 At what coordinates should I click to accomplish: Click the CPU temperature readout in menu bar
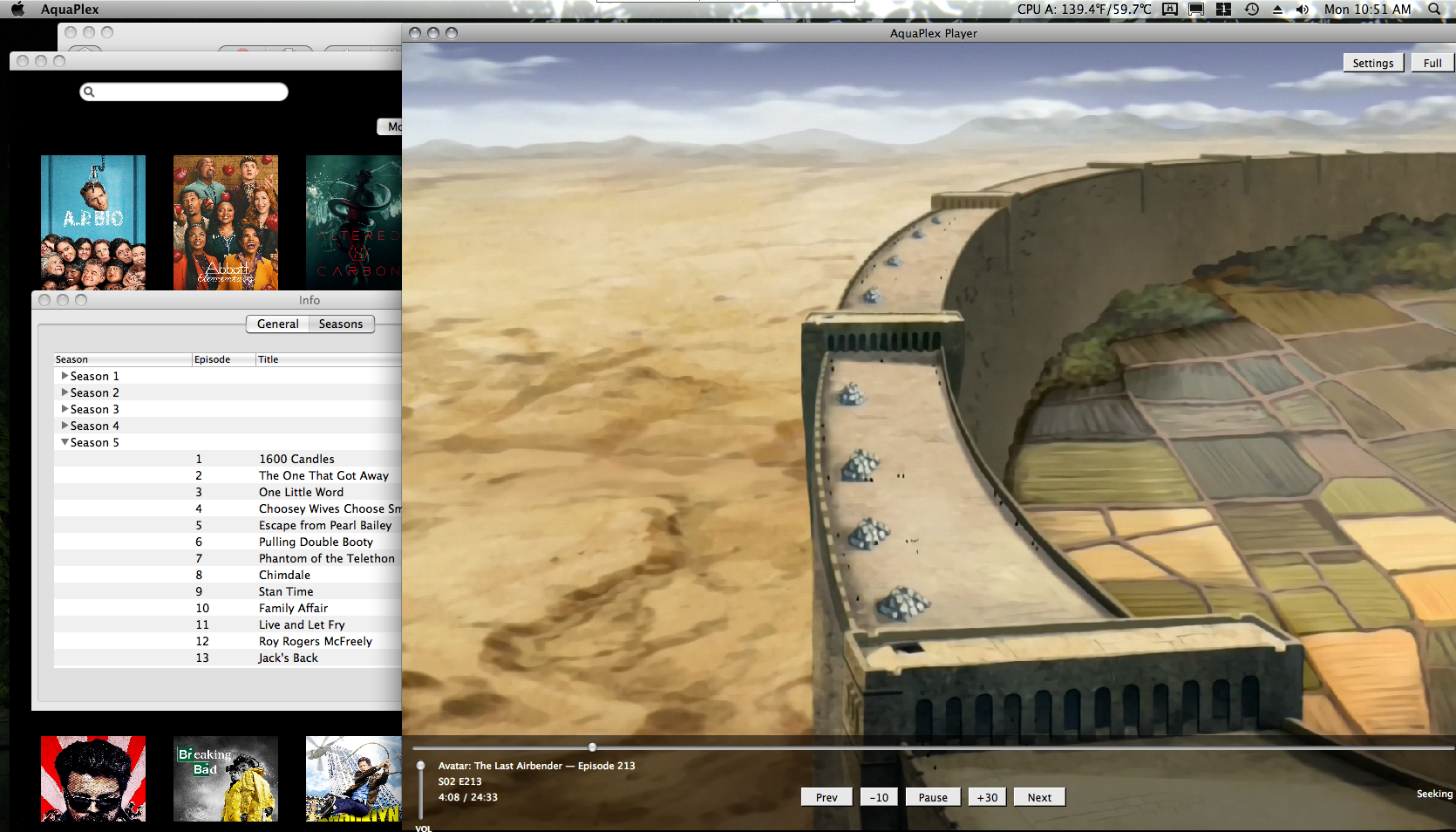click(x=1084, y=10)
